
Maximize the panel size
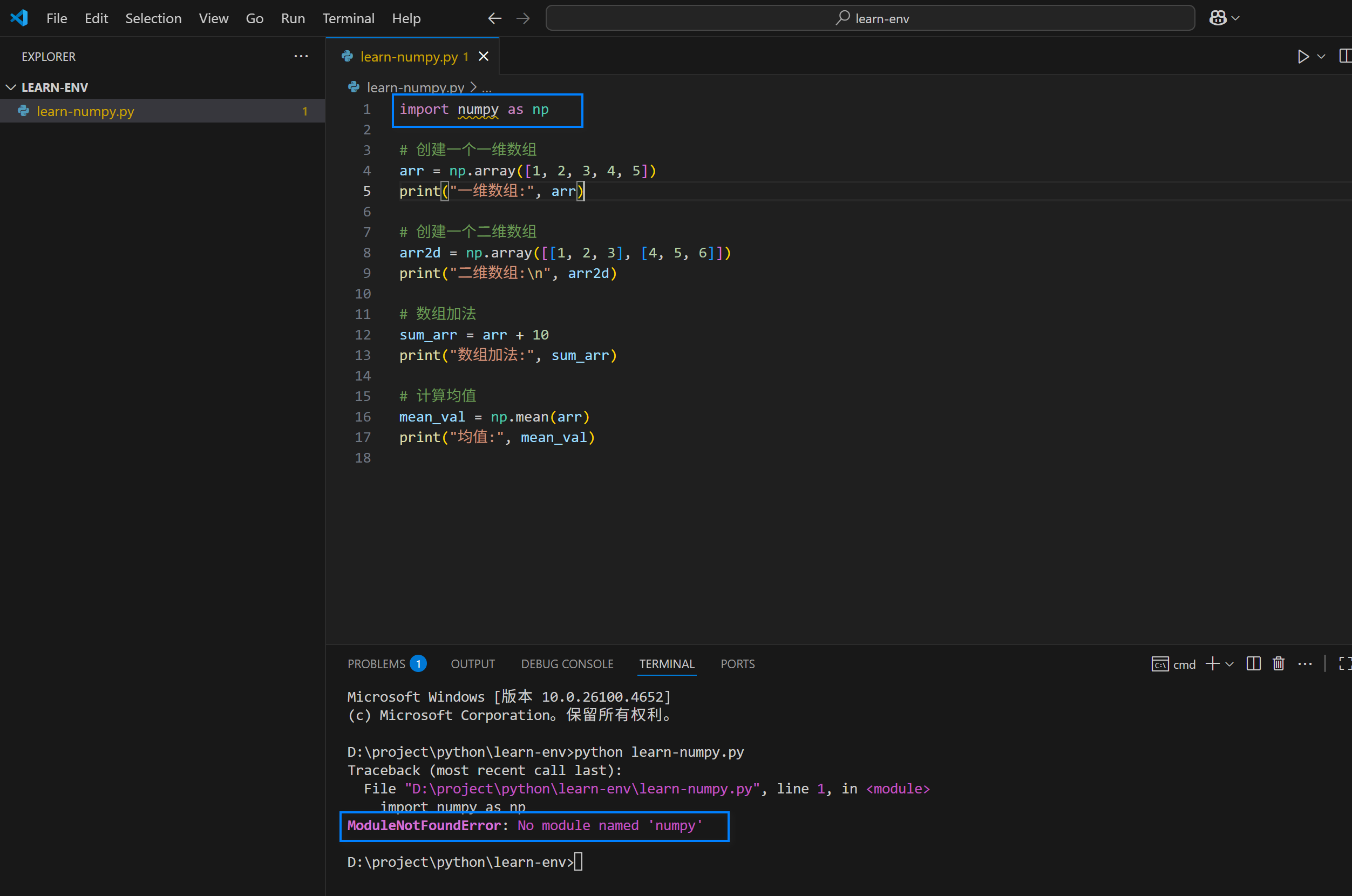[x=1345, y=663]
